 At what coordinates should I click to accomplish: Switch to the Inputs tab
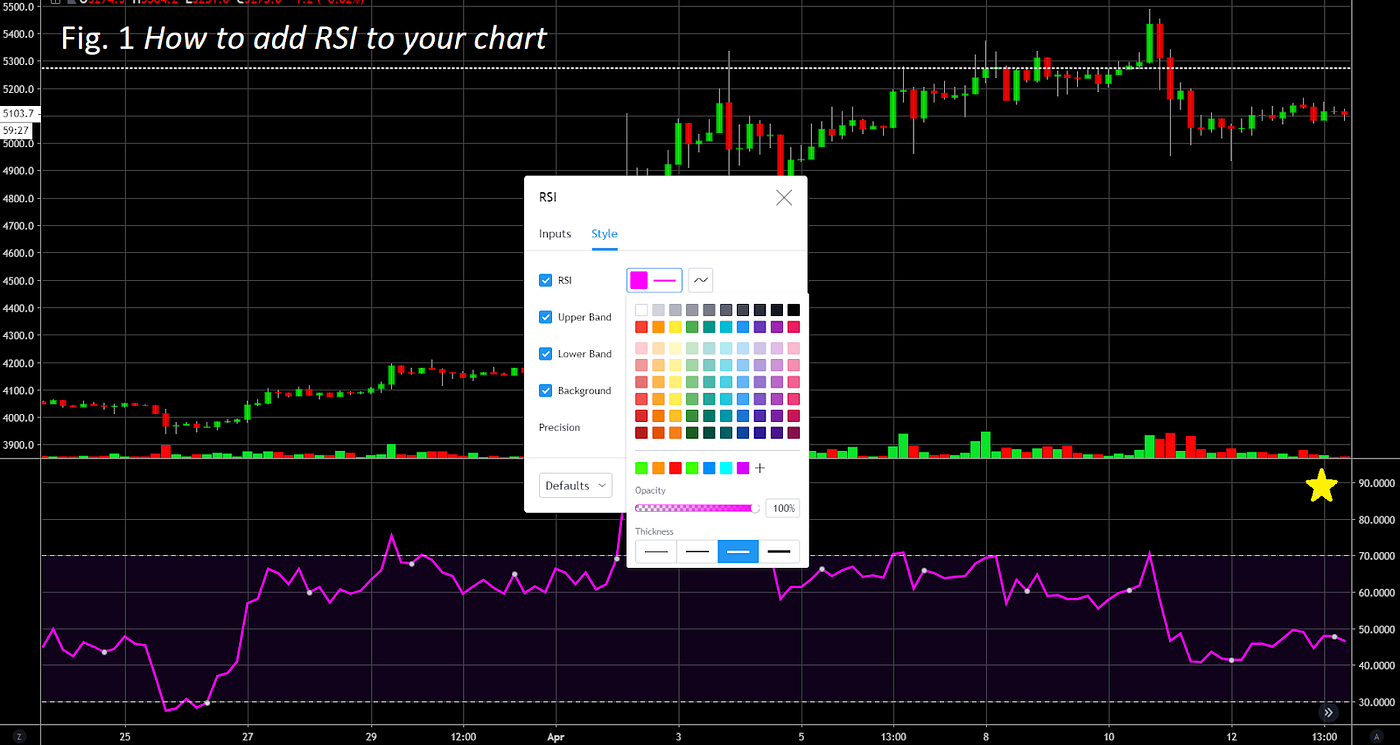555,234
